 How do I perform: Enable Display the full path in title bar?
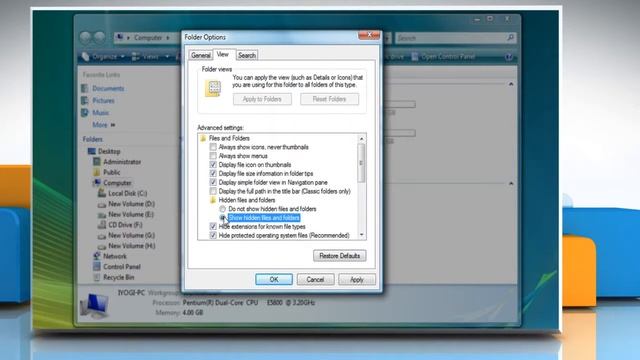[213, 191]
